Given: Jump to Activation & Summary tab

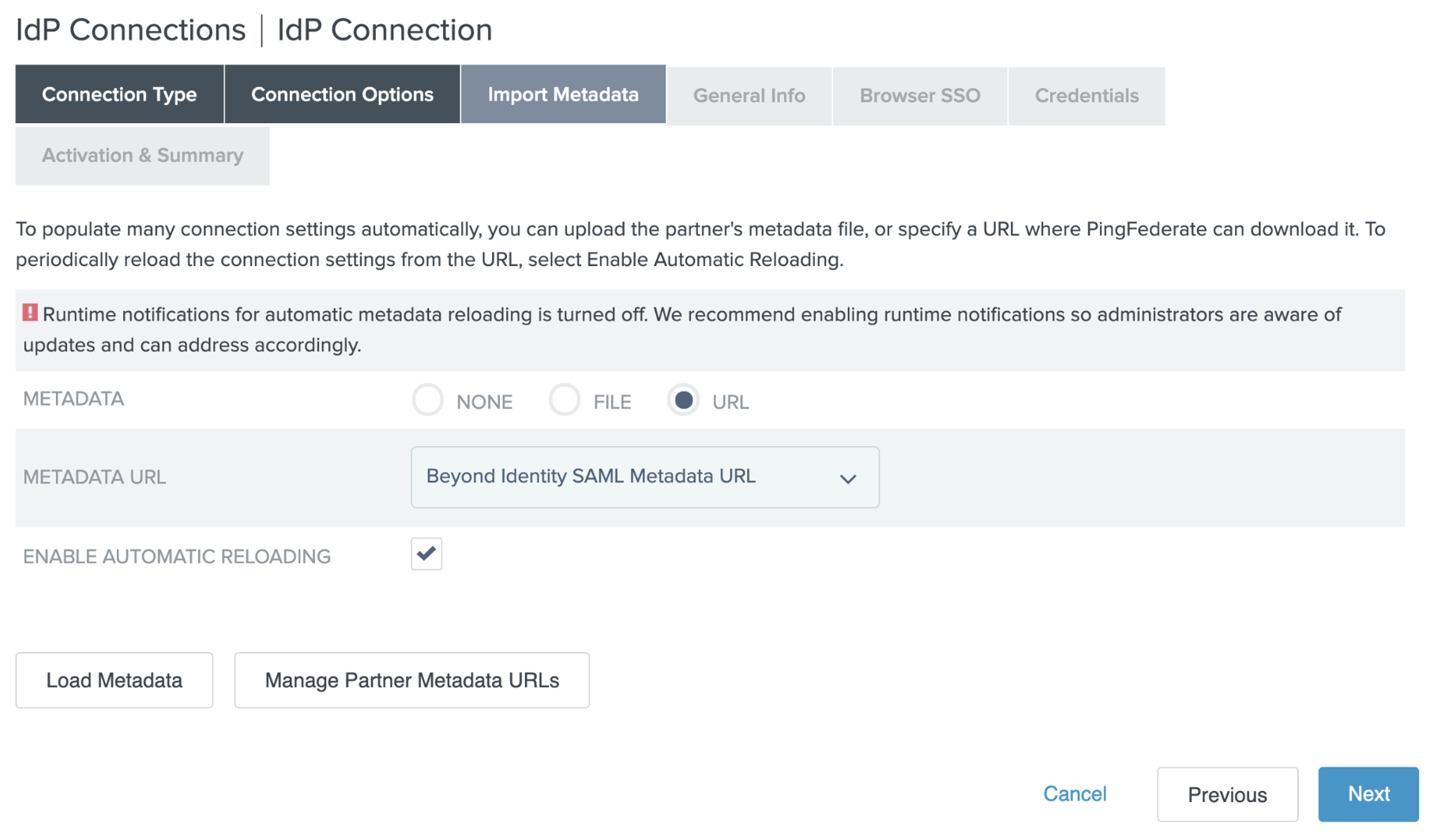Looking at the screenshot, I should [142, 156].
